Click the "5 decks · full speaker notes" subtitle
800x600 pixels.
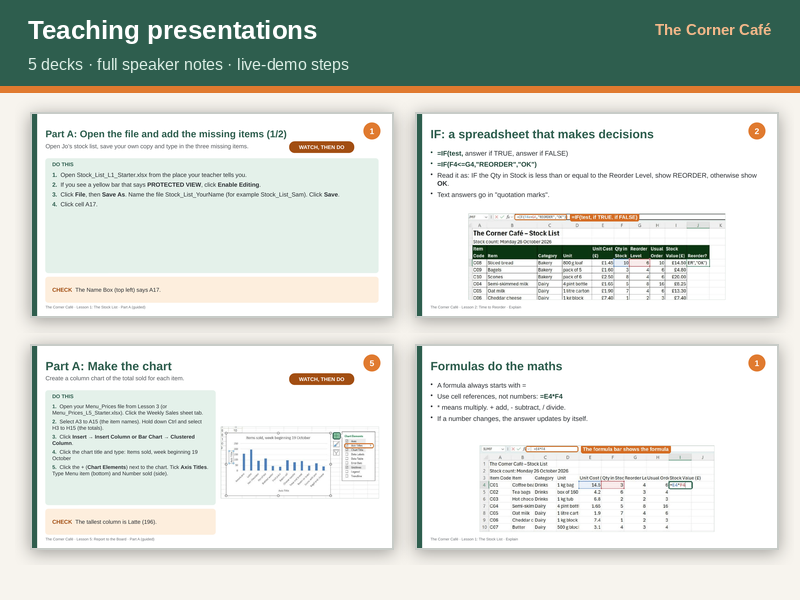pyautogui.click(x=188, y=65)
